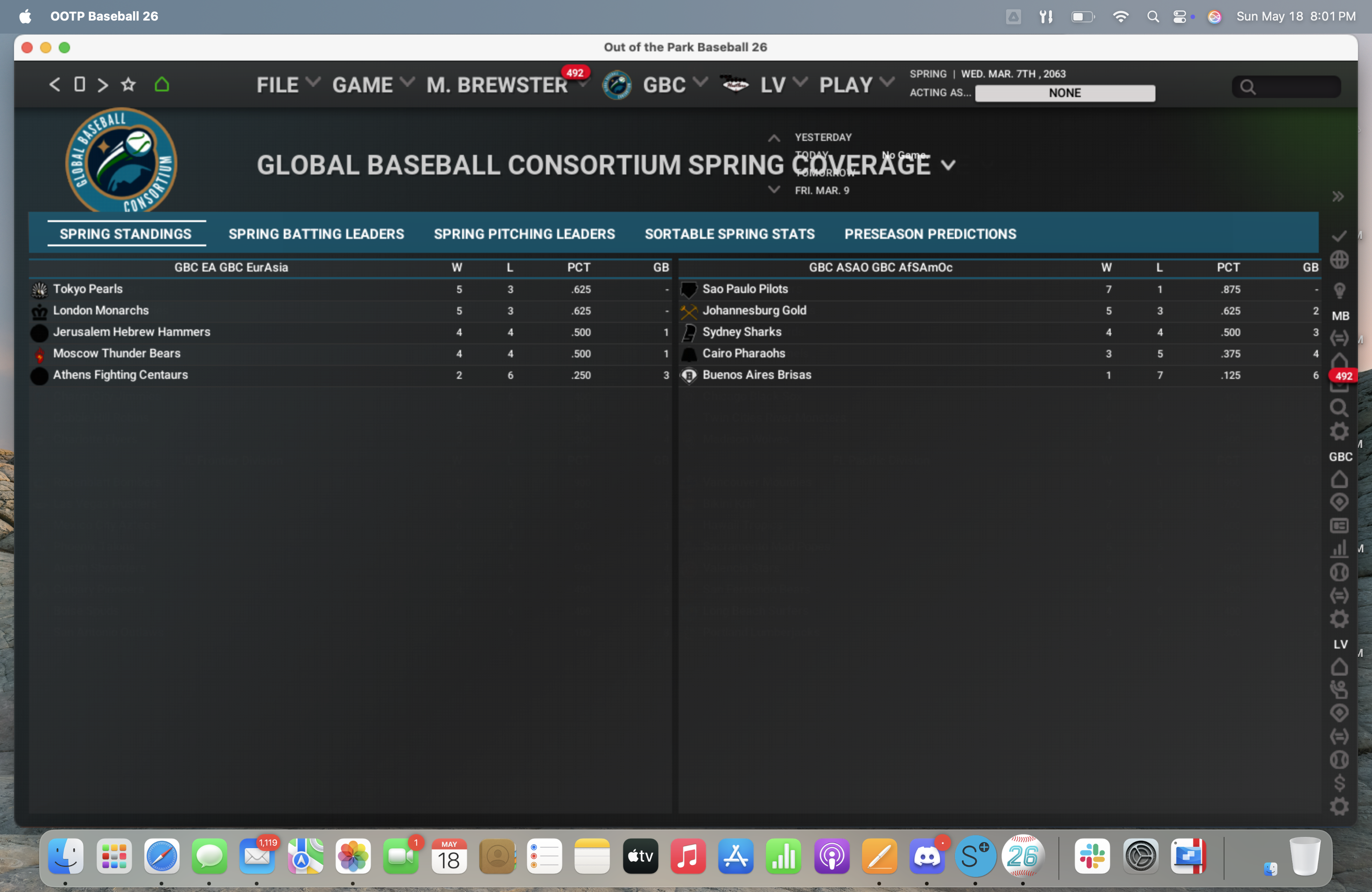This screenshot has height=892, width=1372.
Task: Click Moscow Thunder Bears team name
Action: pos(117,353)
